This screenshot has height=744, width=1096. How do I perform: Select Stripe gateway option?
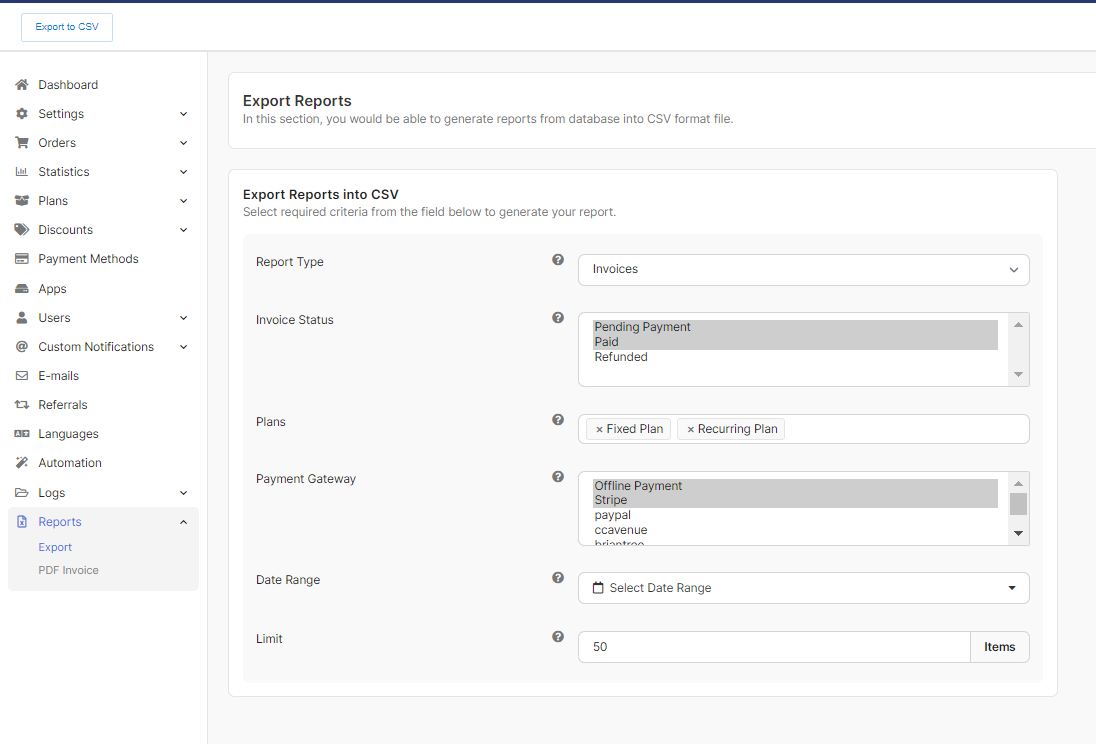(795, 500)
